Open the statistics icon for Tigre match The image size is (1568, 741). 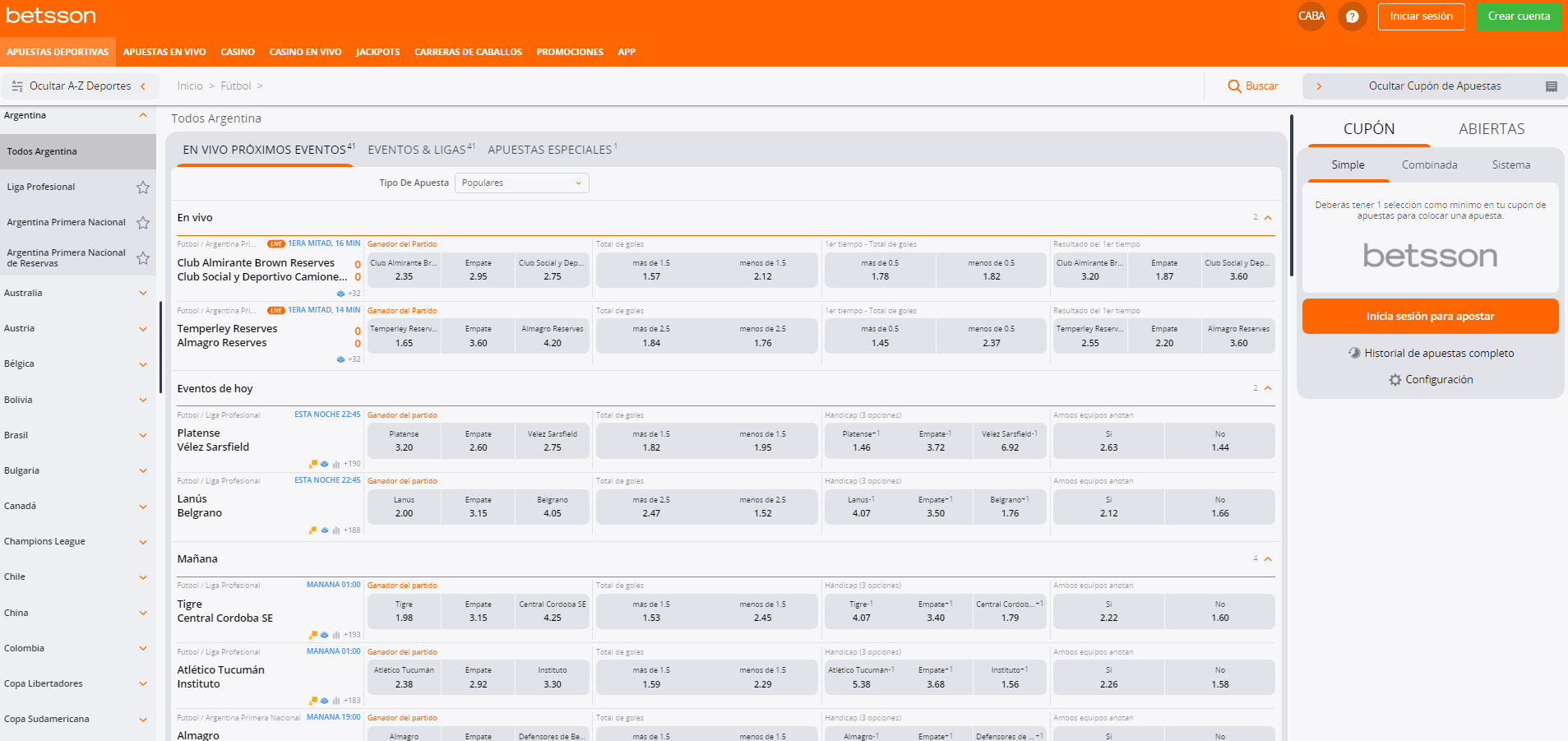(x=336, y=635)
